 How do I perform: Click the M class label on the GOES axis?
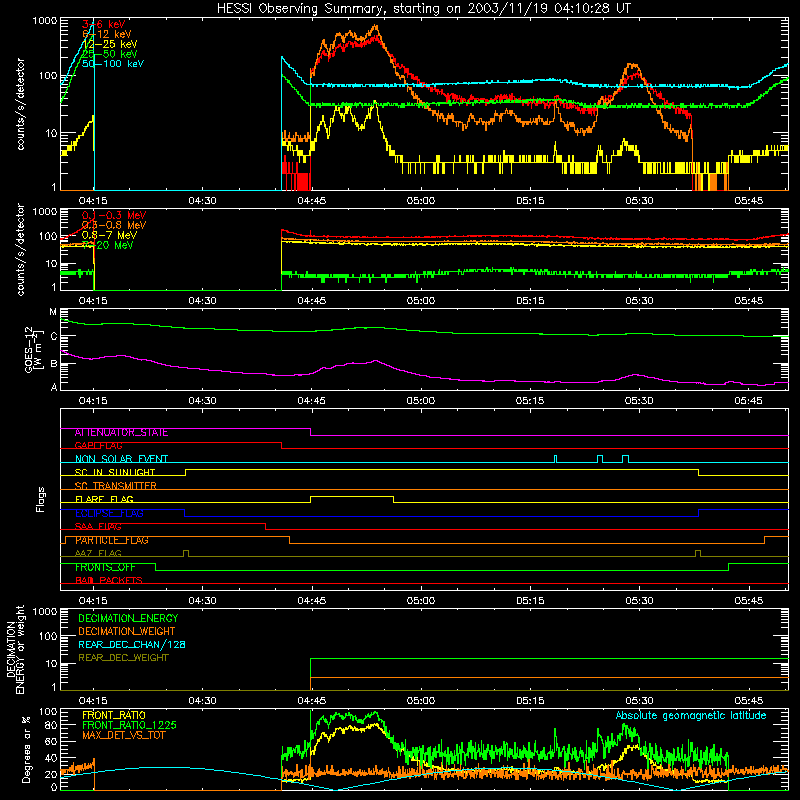pos(53,312)
